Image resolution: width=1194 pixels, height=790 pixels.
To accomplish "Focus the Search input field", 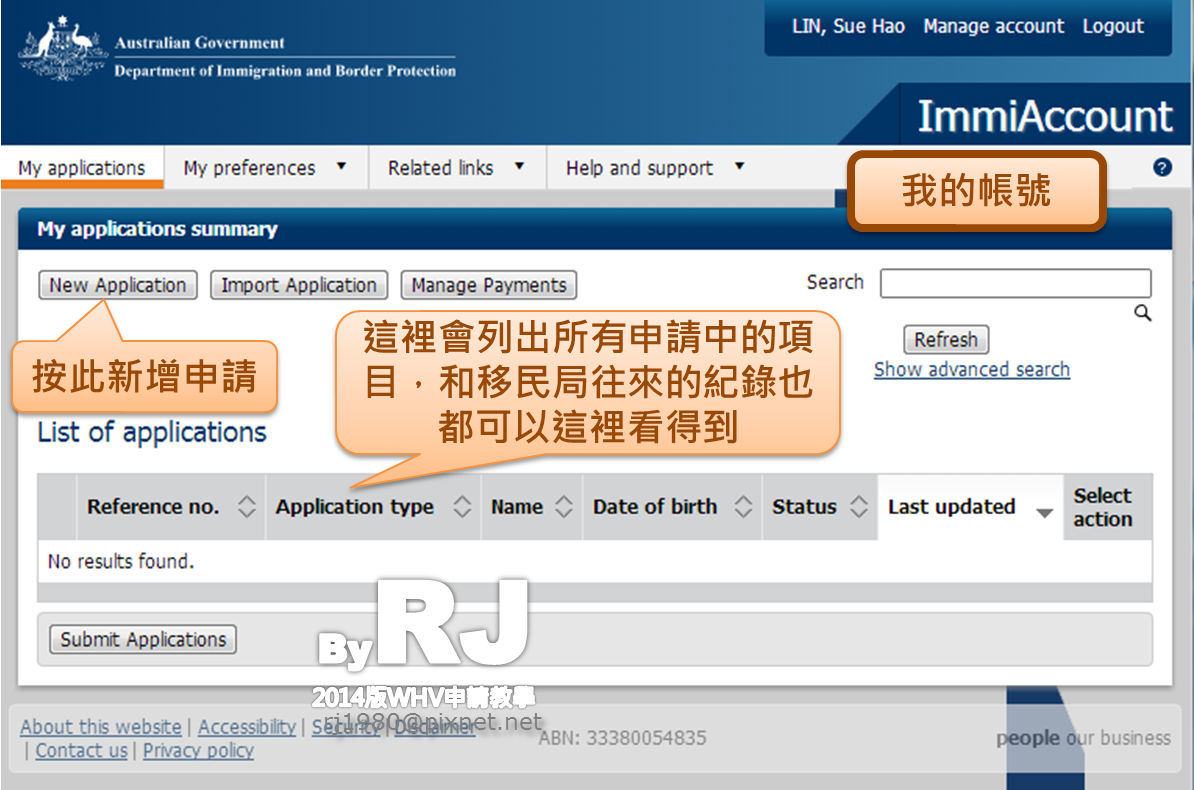I will 1015,283.
